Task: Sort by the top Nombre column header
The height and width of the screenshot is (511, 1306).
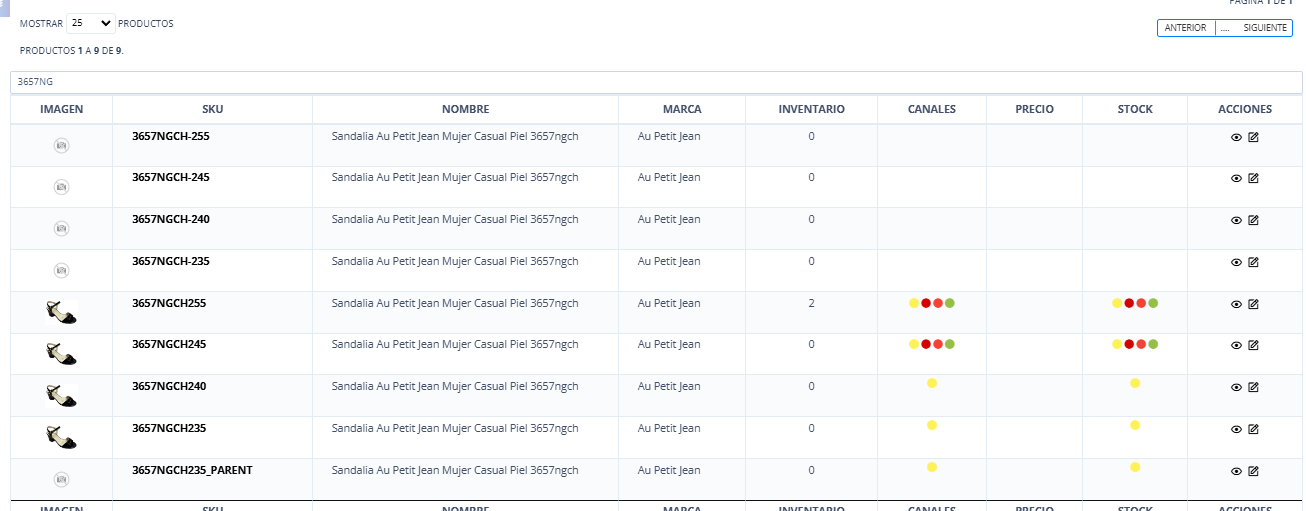Action: click(465, 109)
